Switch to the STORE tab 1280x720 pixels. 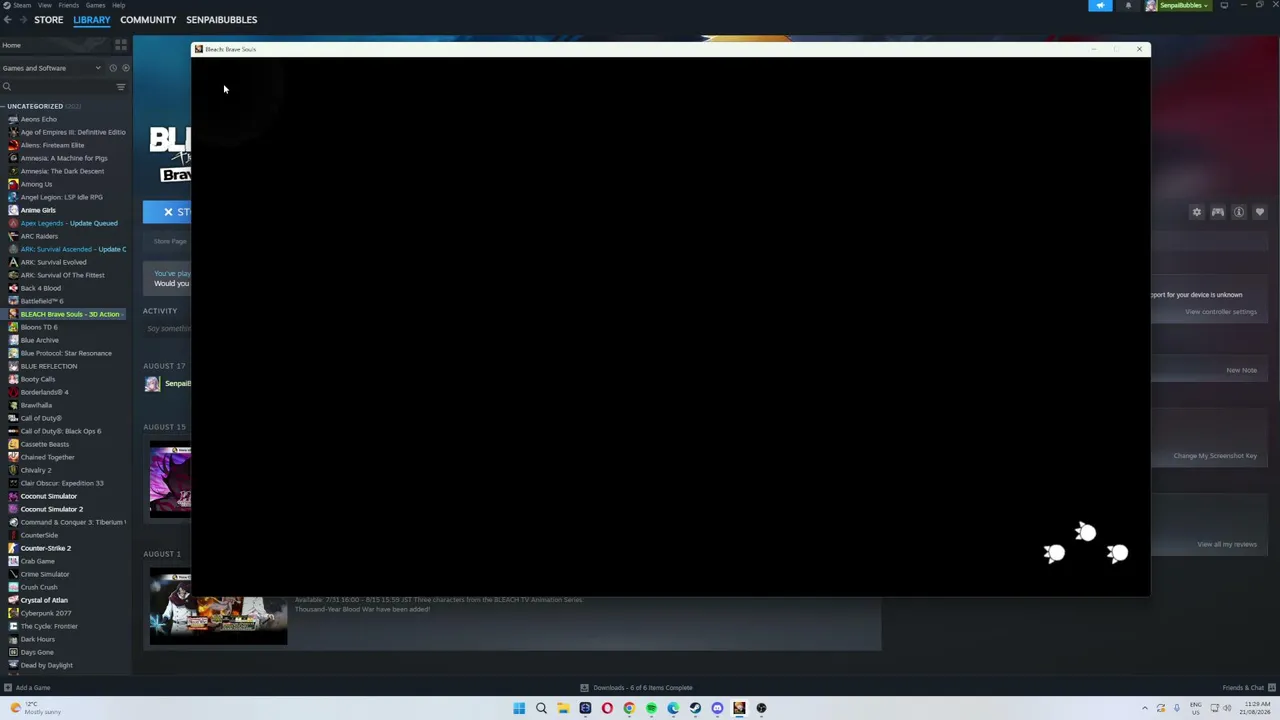point(48,20)
